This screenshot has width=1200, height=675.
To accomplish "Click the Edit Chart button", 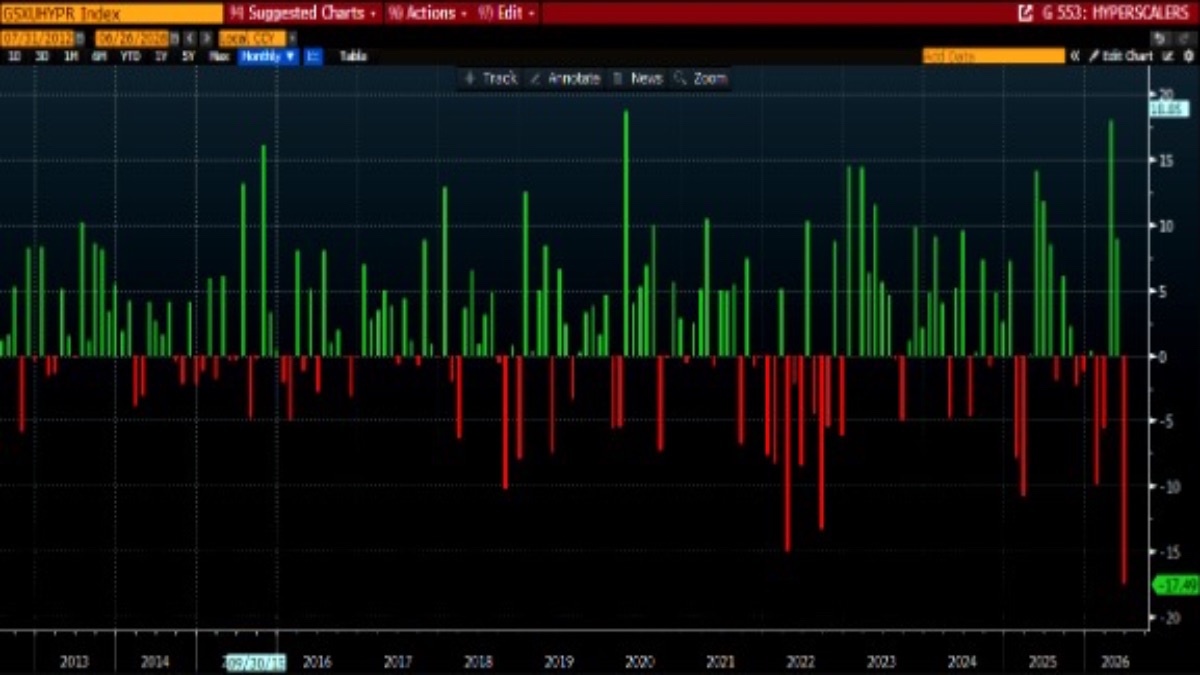I will click(1121, 57).
